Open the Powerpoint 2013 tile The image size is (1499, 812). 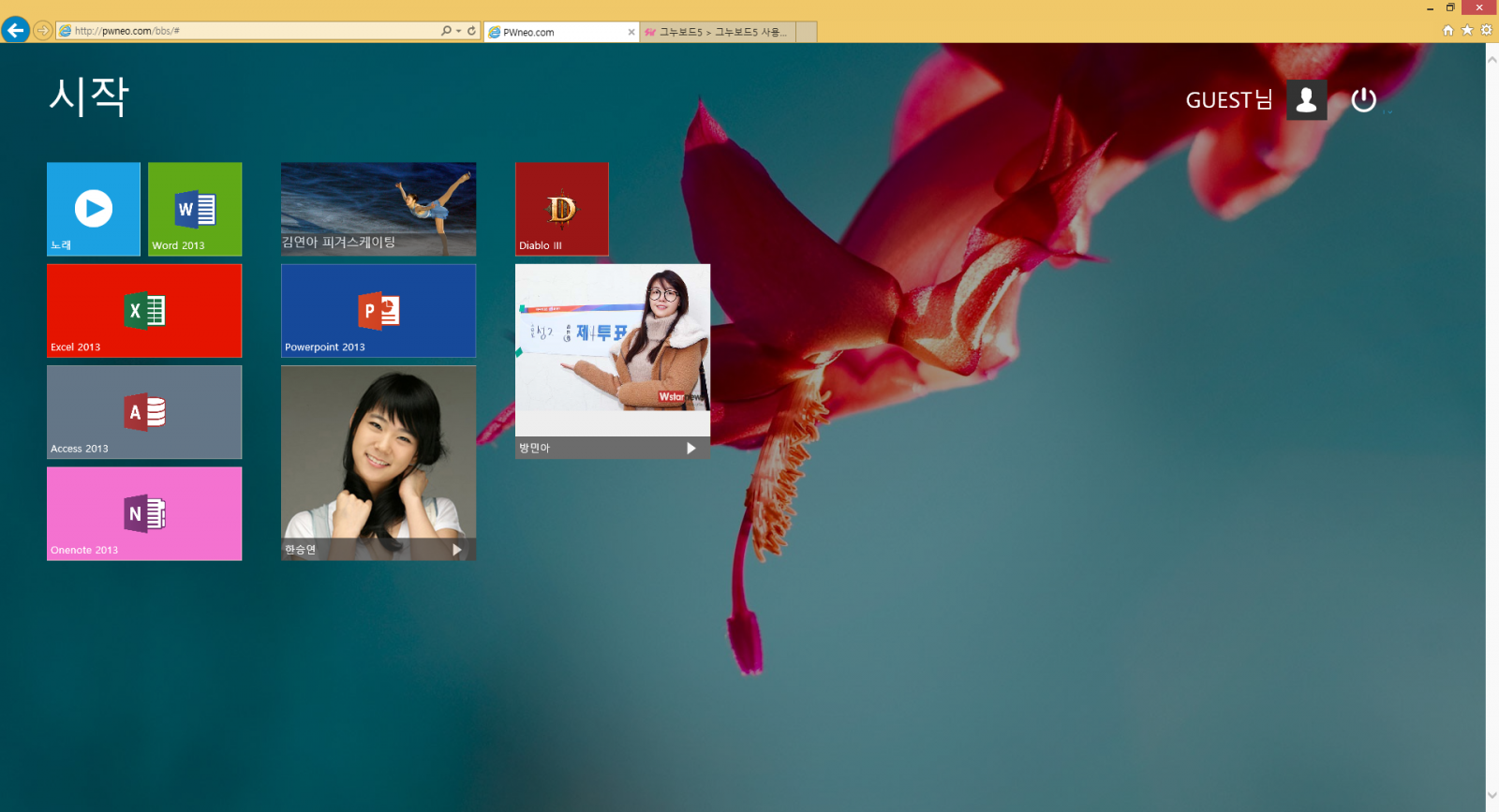[x=378, y=310]
